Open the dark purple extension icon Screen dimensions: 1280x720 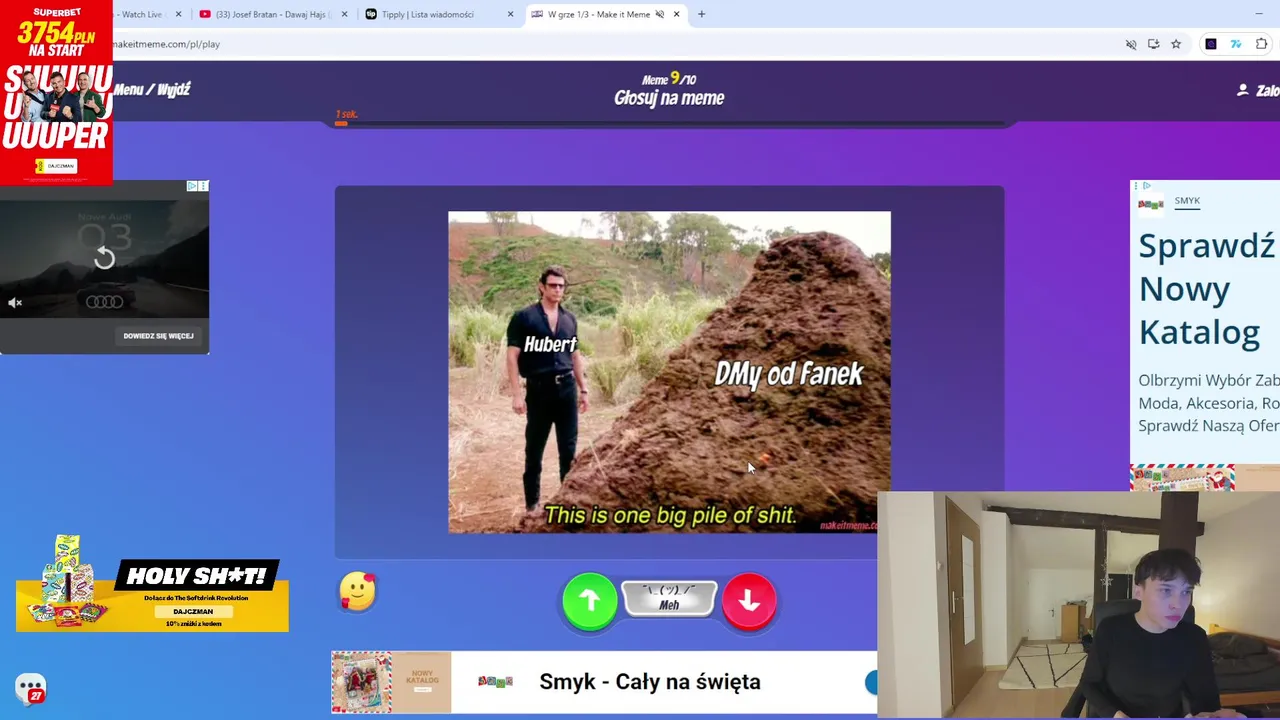pos(1211,44)
